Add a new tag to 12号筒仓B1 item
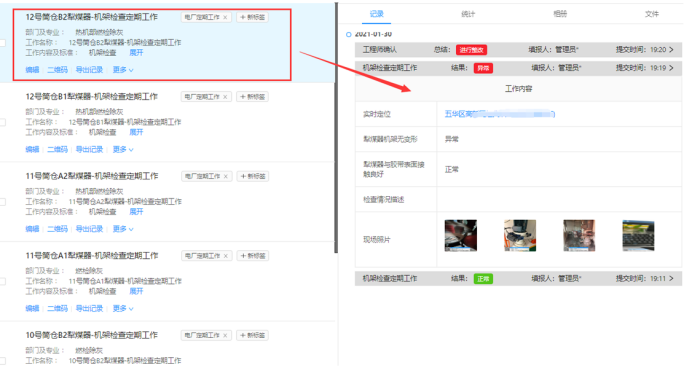 (252, 97)
